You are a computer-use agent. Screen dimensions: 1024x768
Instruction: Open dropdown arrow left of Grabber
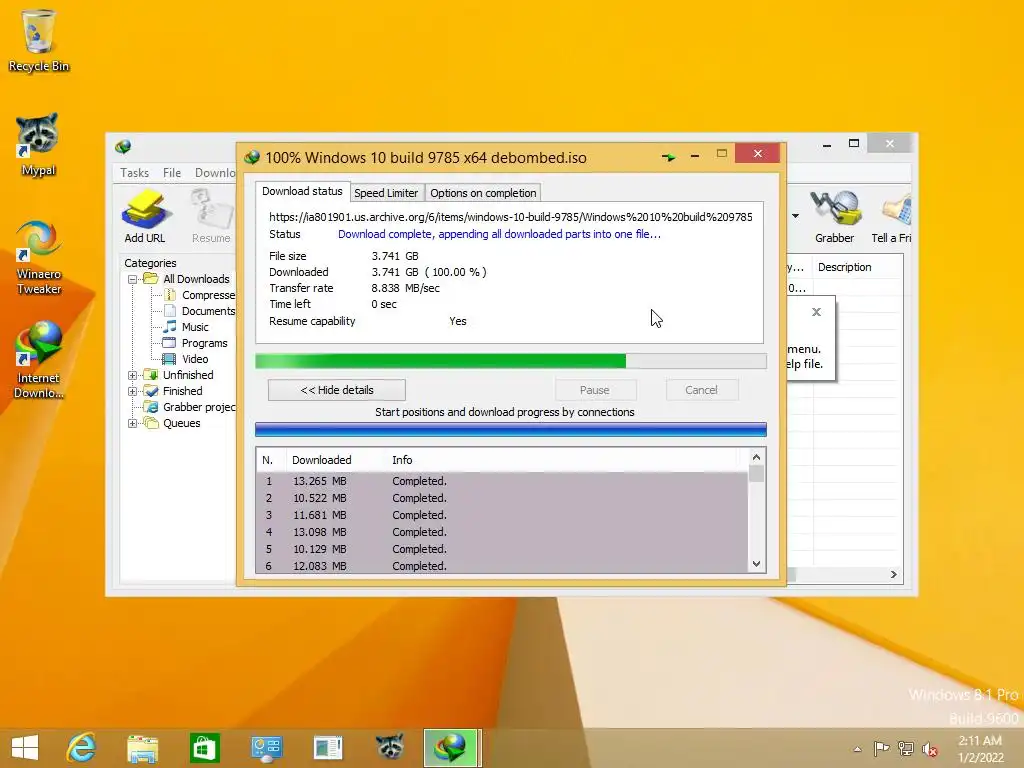tap(795, 216)
